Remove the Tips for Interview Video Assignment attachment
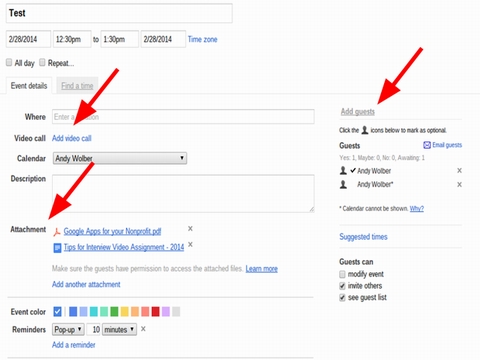Image resolution: width=480 pixels, height=360 pixels. 190,245
